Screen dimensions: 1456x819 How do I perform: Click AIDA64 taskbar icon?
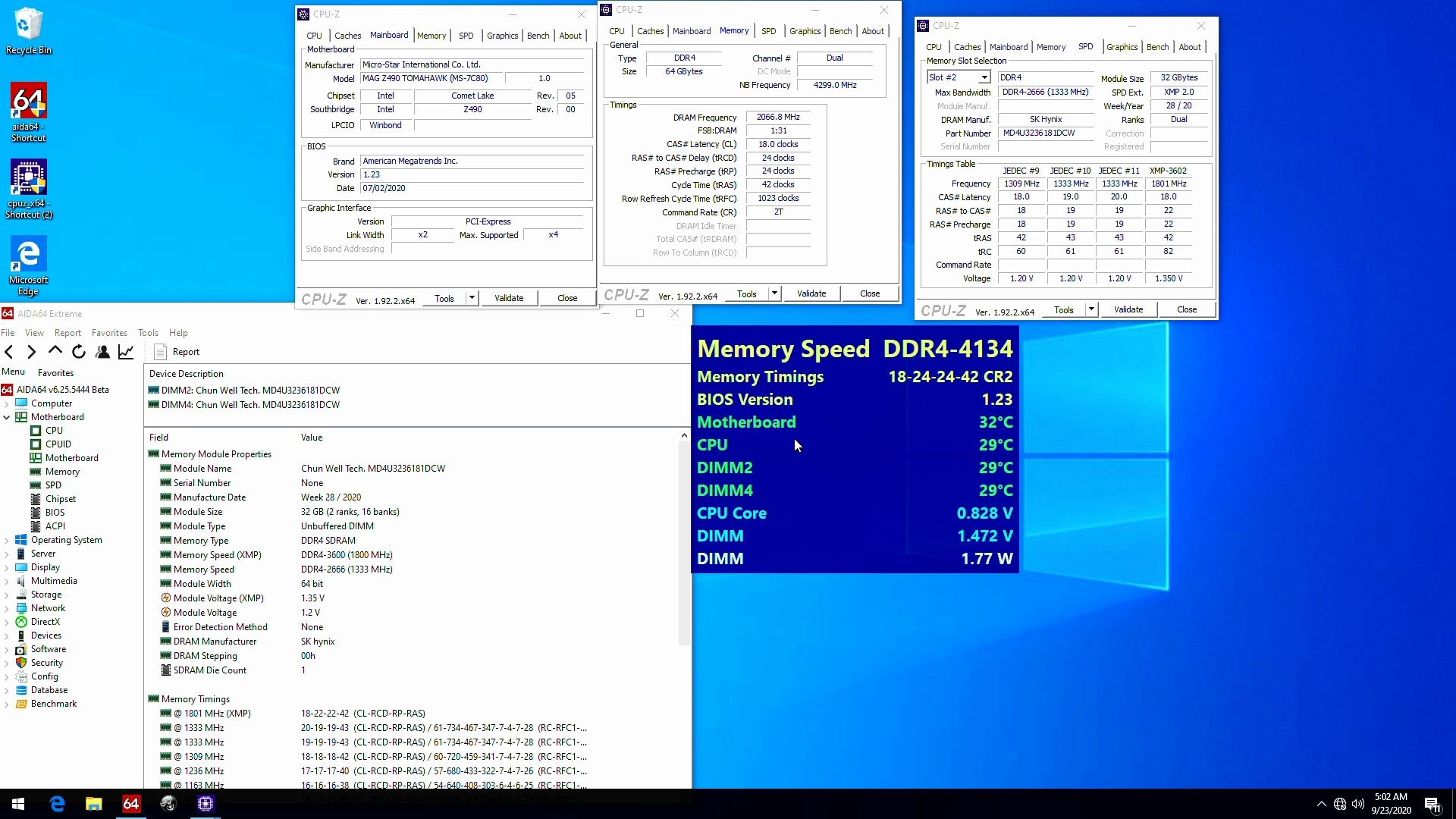(130, 804)
